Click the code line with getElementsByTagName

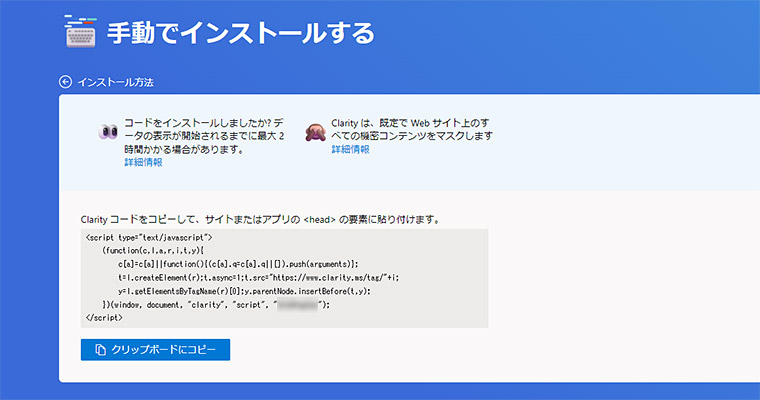coord(244,291)
